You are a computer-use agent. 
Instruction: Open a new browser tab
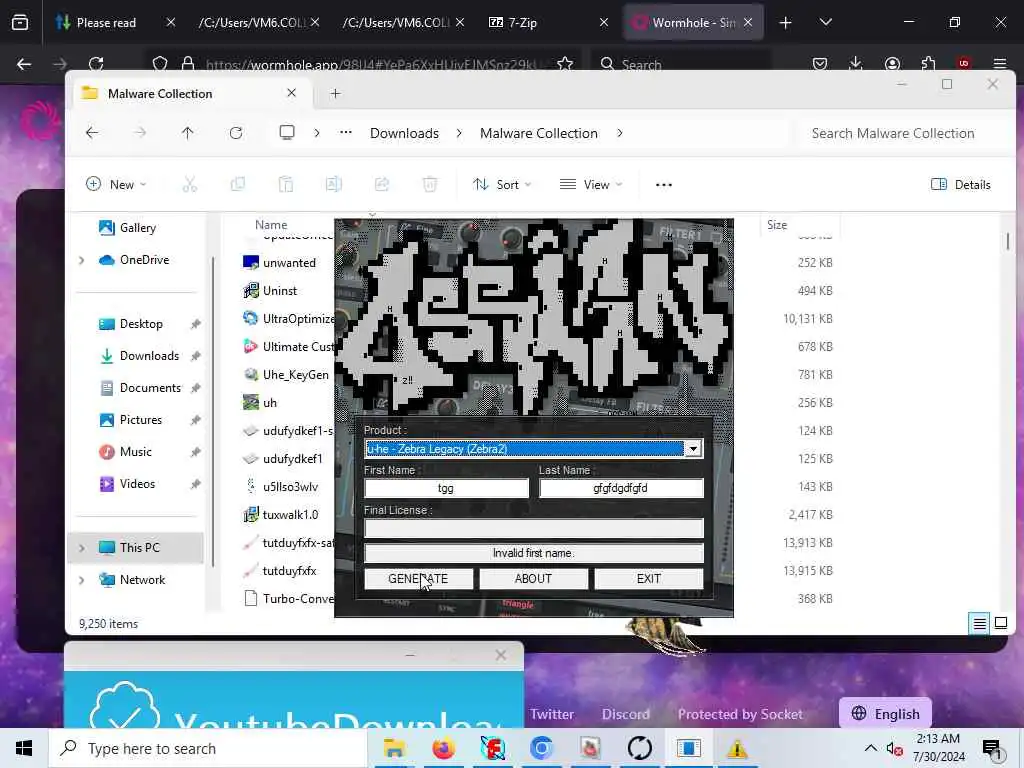[x=786, y=23]
